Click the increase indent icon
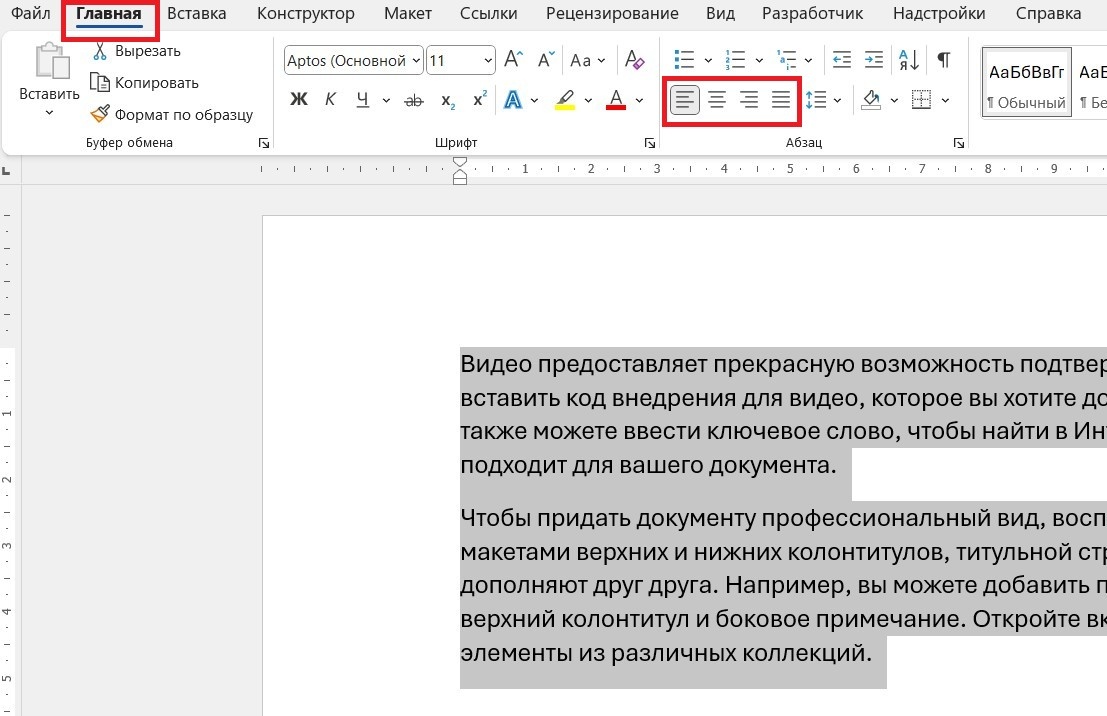This screenshot has width=1107, height=716. [x=873, y=60]
